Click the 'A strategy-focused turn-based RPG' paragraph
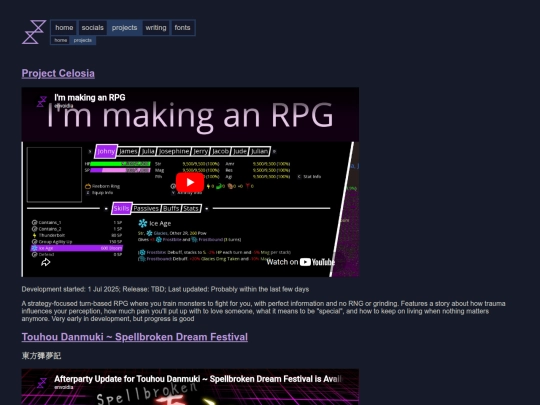 click(x=263, y=311)
